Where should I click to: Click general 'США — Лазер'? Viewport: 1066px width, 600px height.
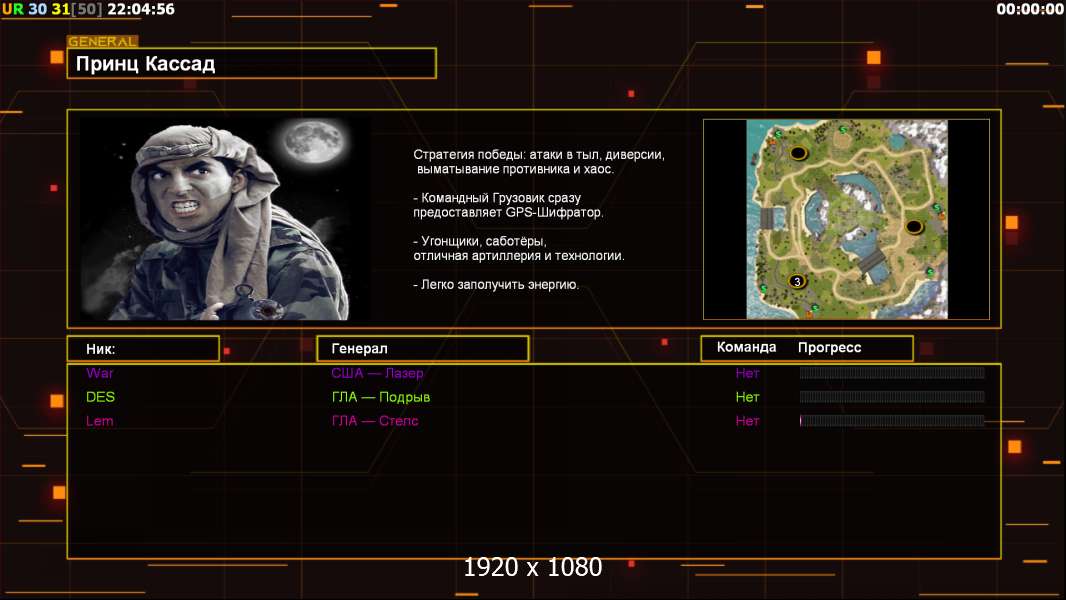377,373
